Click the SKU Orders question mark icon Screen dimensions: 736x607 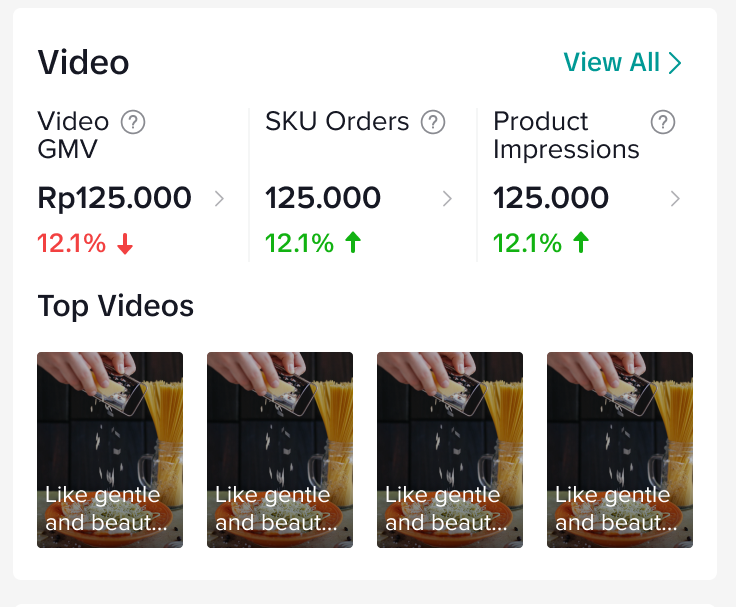pyautogui.click(x=432, y=122)
